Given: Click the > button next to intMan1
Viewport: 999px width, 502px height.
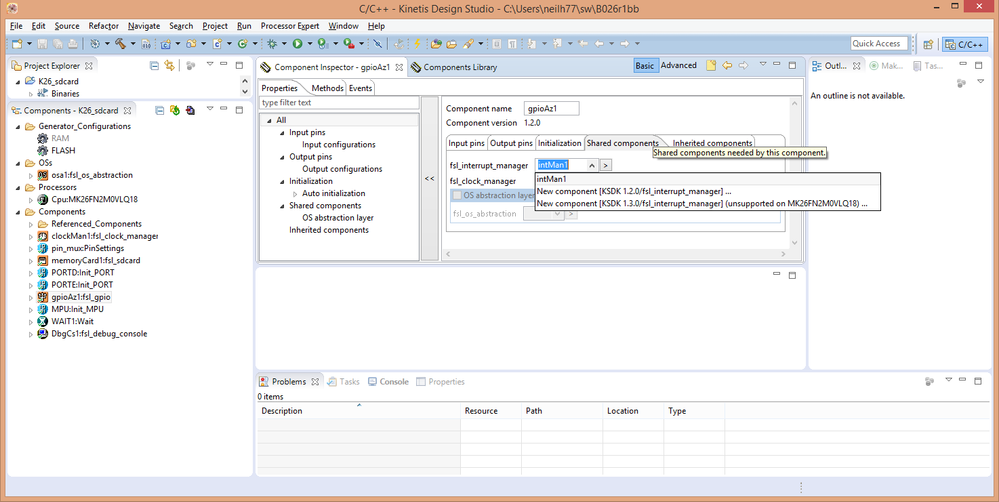Looking at the screenshot, I should 605,165.
